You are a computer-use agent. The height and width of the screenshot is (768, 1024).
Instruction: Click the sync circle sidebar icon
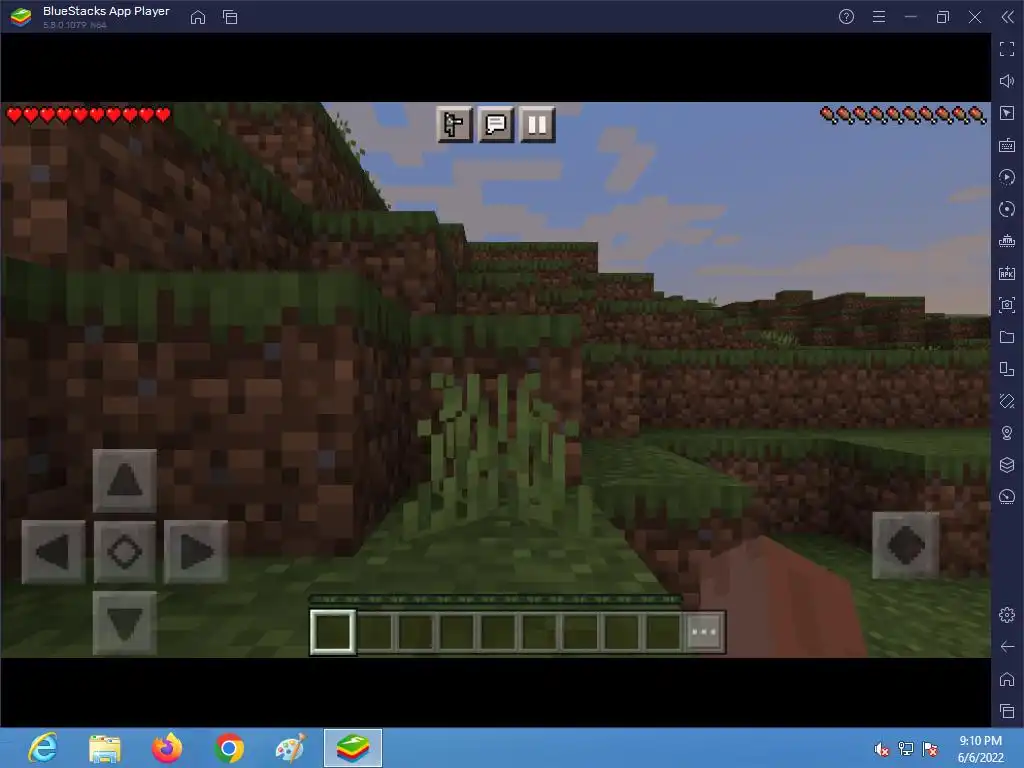click(x=1007, y=209)
